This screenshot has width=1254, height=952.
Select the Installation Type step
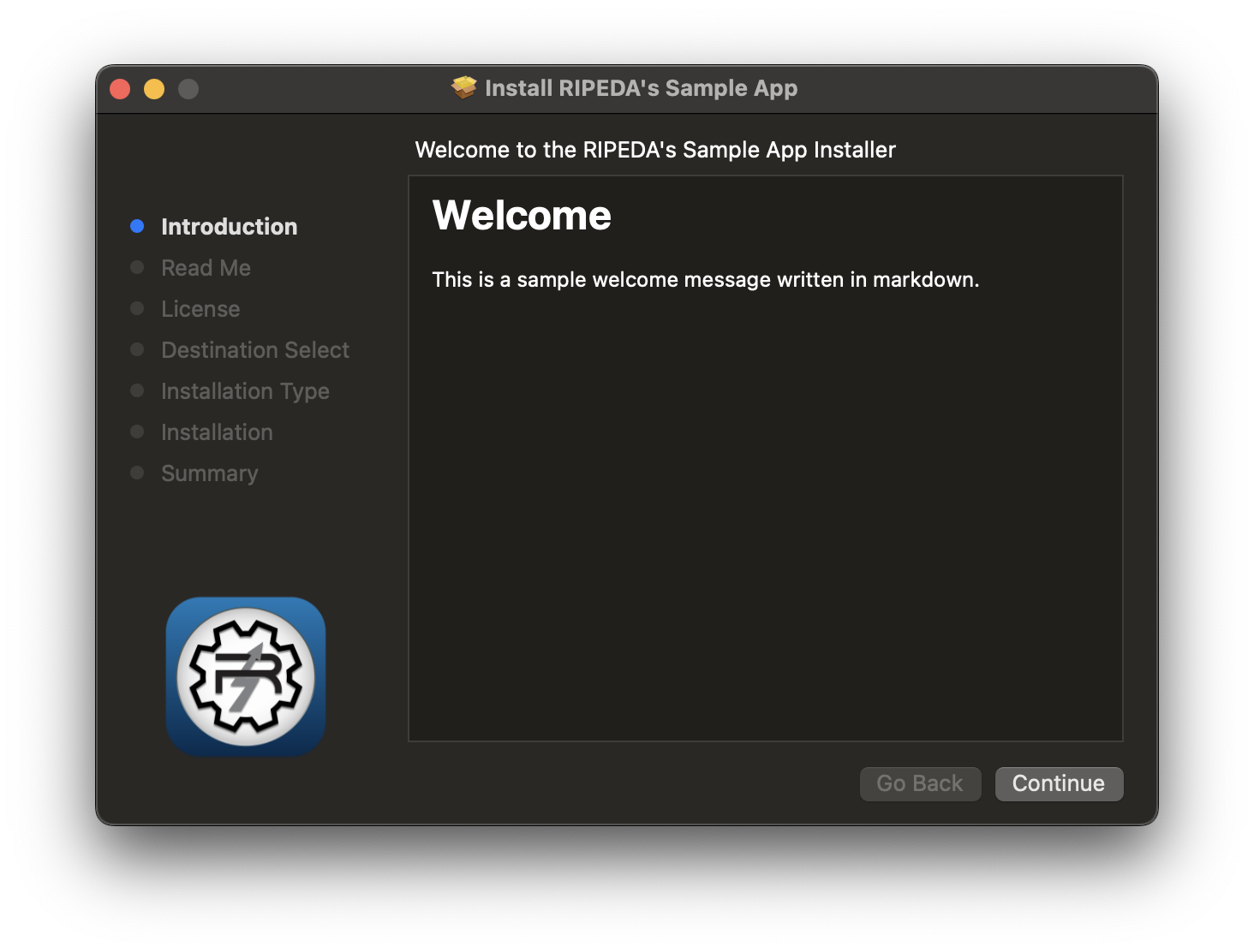pyautogui.click(x=245, y=390)
